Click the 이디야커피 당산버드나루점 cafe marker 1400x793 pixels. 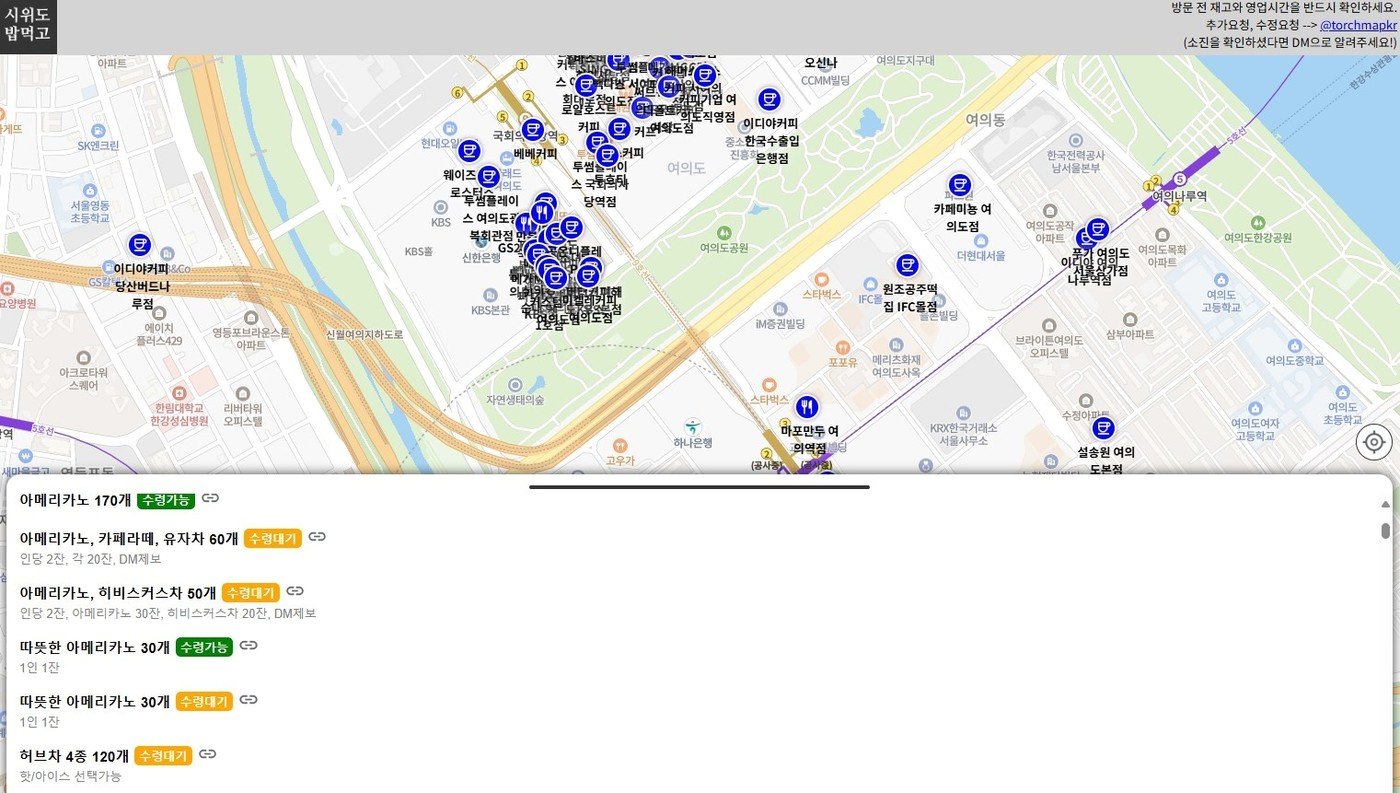pyautogui.click(x=139, y=245)
